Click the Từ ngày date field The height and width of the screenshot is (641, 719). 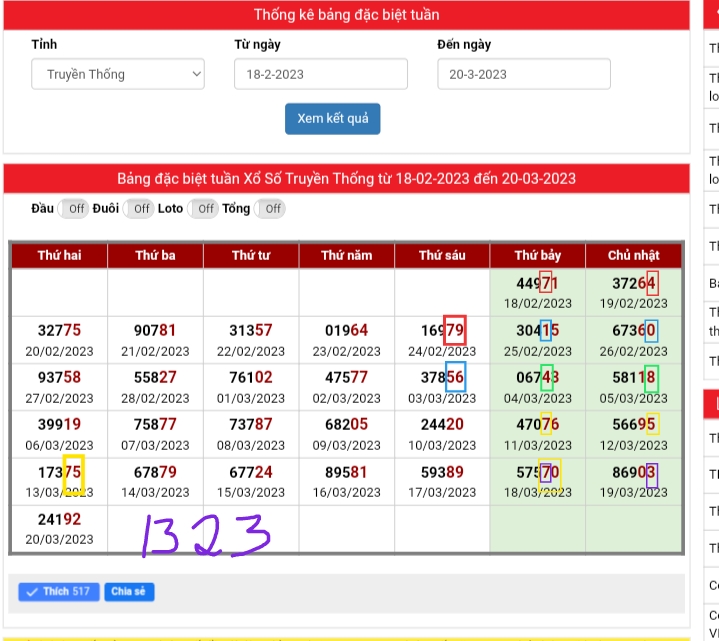click(x=320, y=74)
